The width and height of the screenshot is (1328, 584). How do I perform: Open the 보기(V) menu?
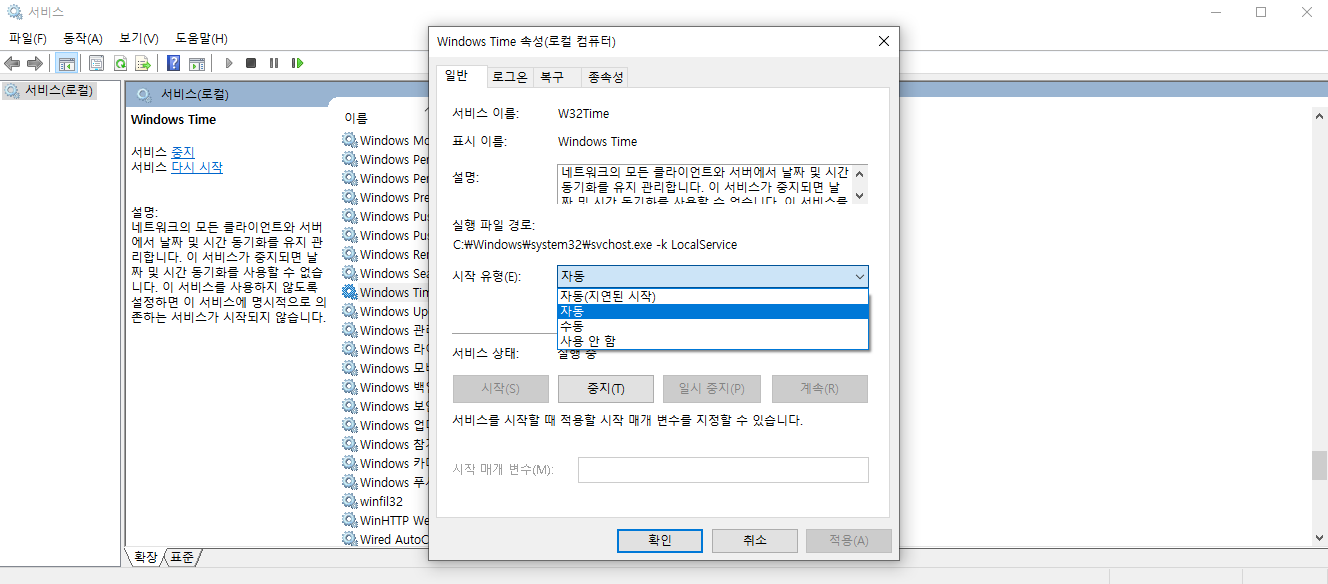tap(139, 38)
